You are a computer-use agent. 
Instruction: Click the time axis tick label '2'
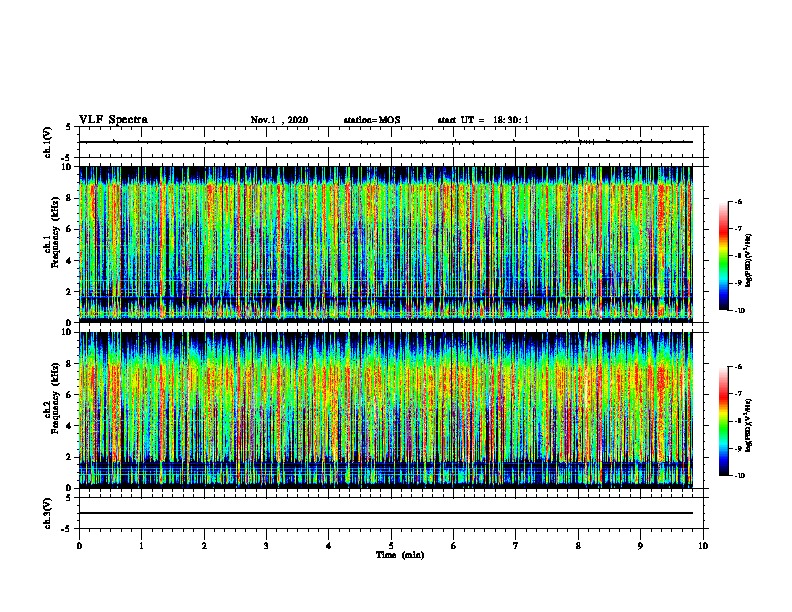(x=204, y=545)
